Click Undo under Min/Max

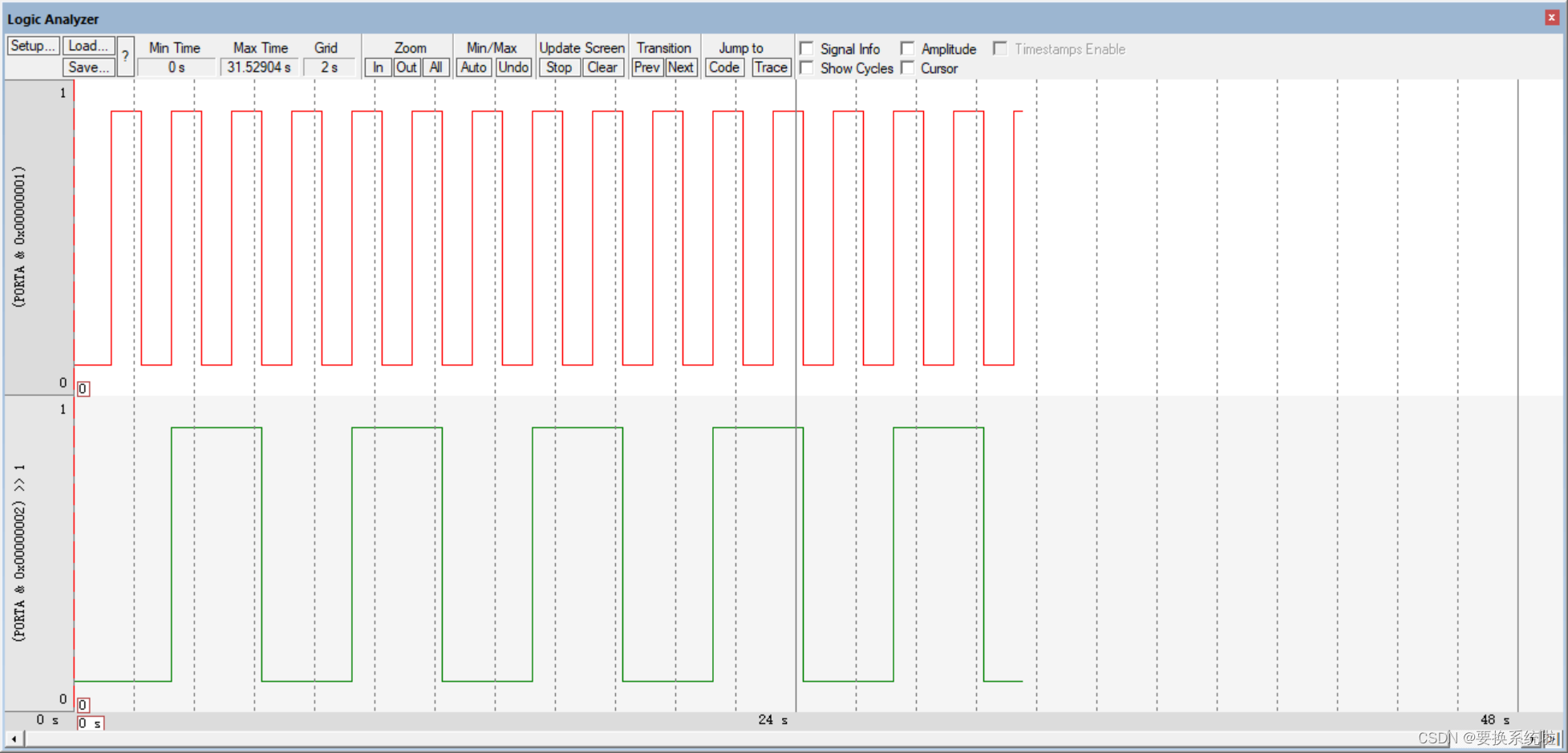(513, 67)
